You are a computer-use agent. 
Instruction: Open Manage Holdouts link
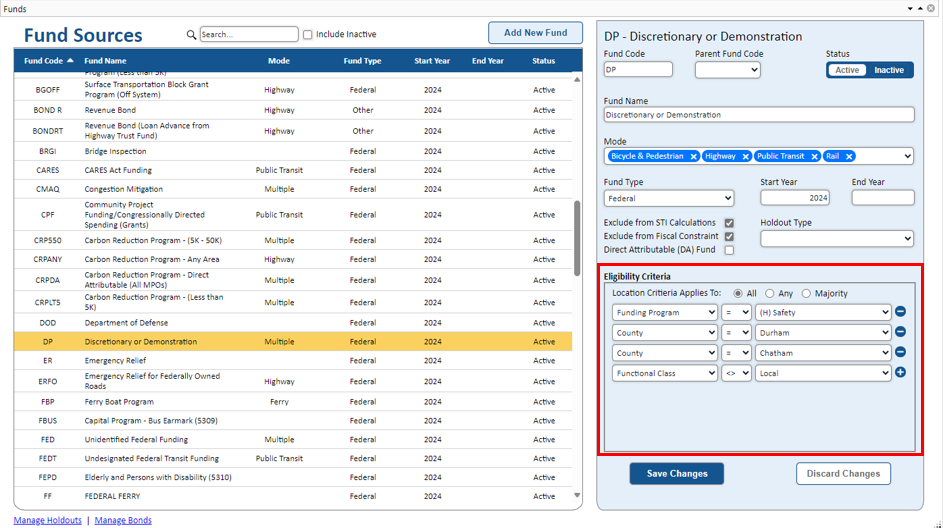click(48, 520)
